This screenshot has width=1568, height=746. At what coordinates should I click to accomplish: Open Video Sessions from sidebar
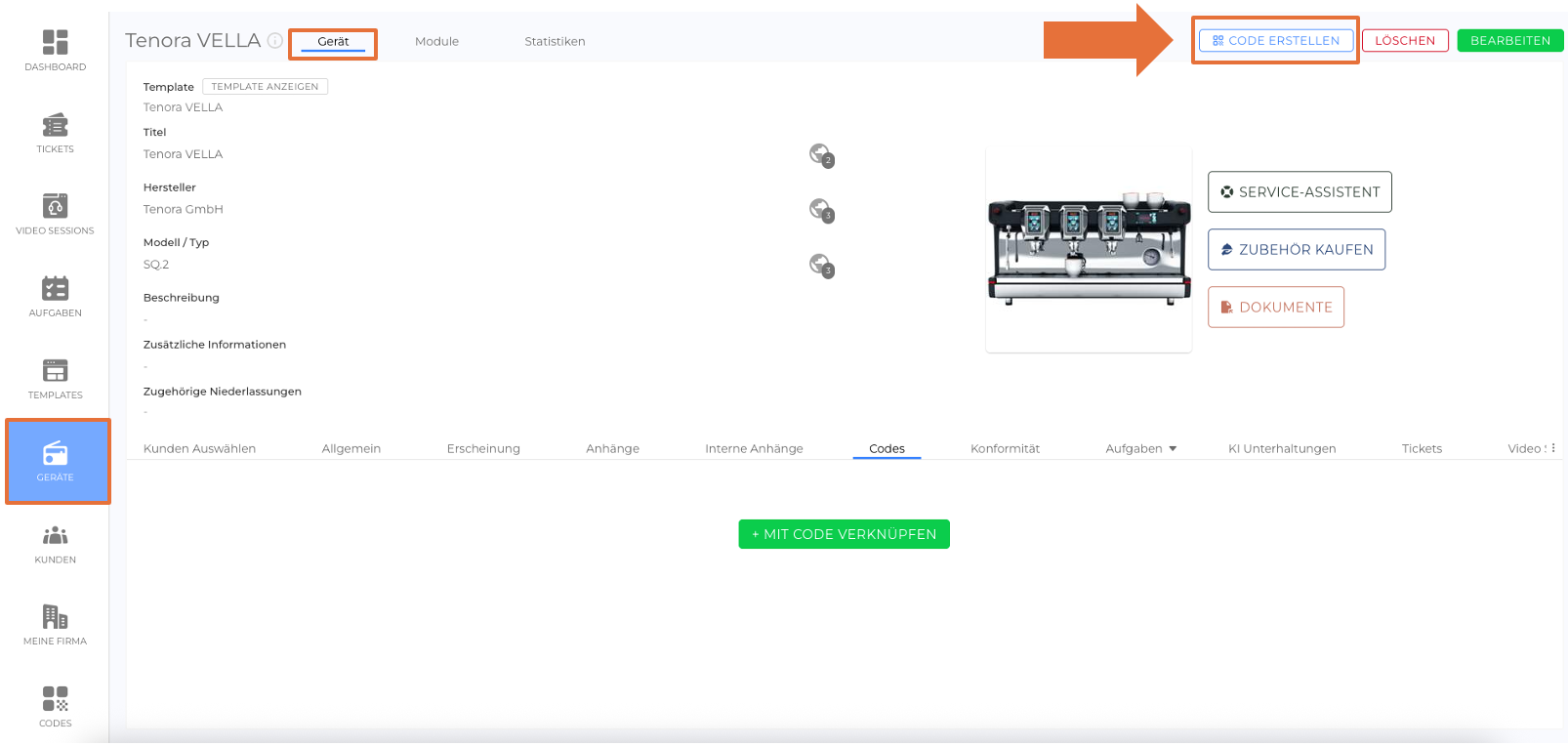click(55, 206)
